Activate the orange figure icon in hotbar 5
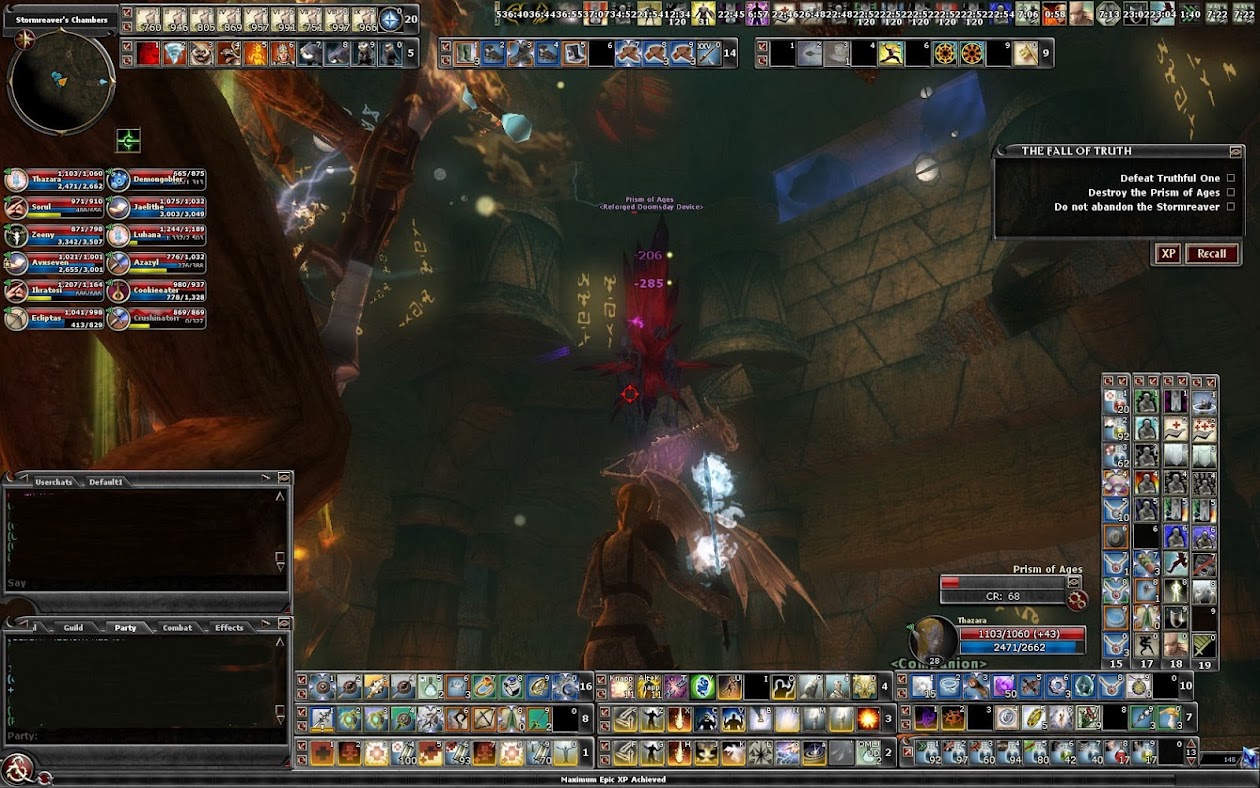Screen dimensions: 1260x788 [256, 54]
